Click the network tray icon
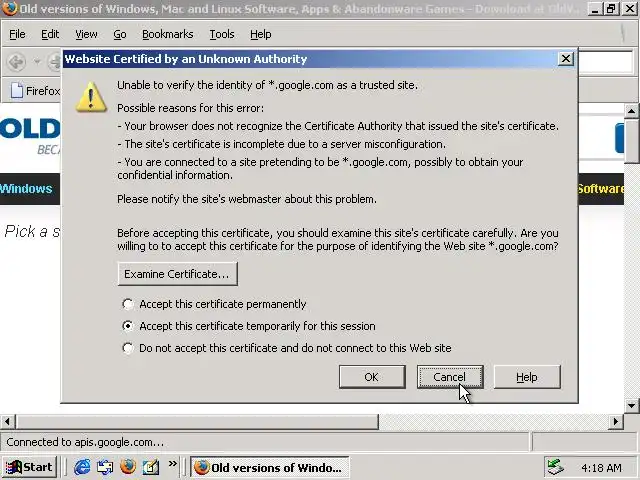Image resolution: width=640 pixels, height=480 pixels. coord(555,467)
